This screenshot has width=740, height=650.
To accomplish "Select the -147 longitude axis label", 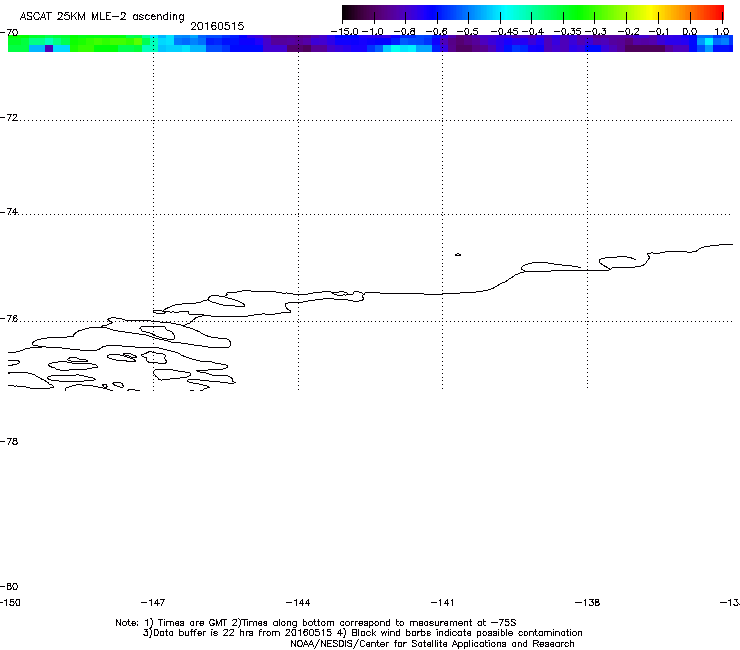I will pyautogui.click(x=153, y=603).
